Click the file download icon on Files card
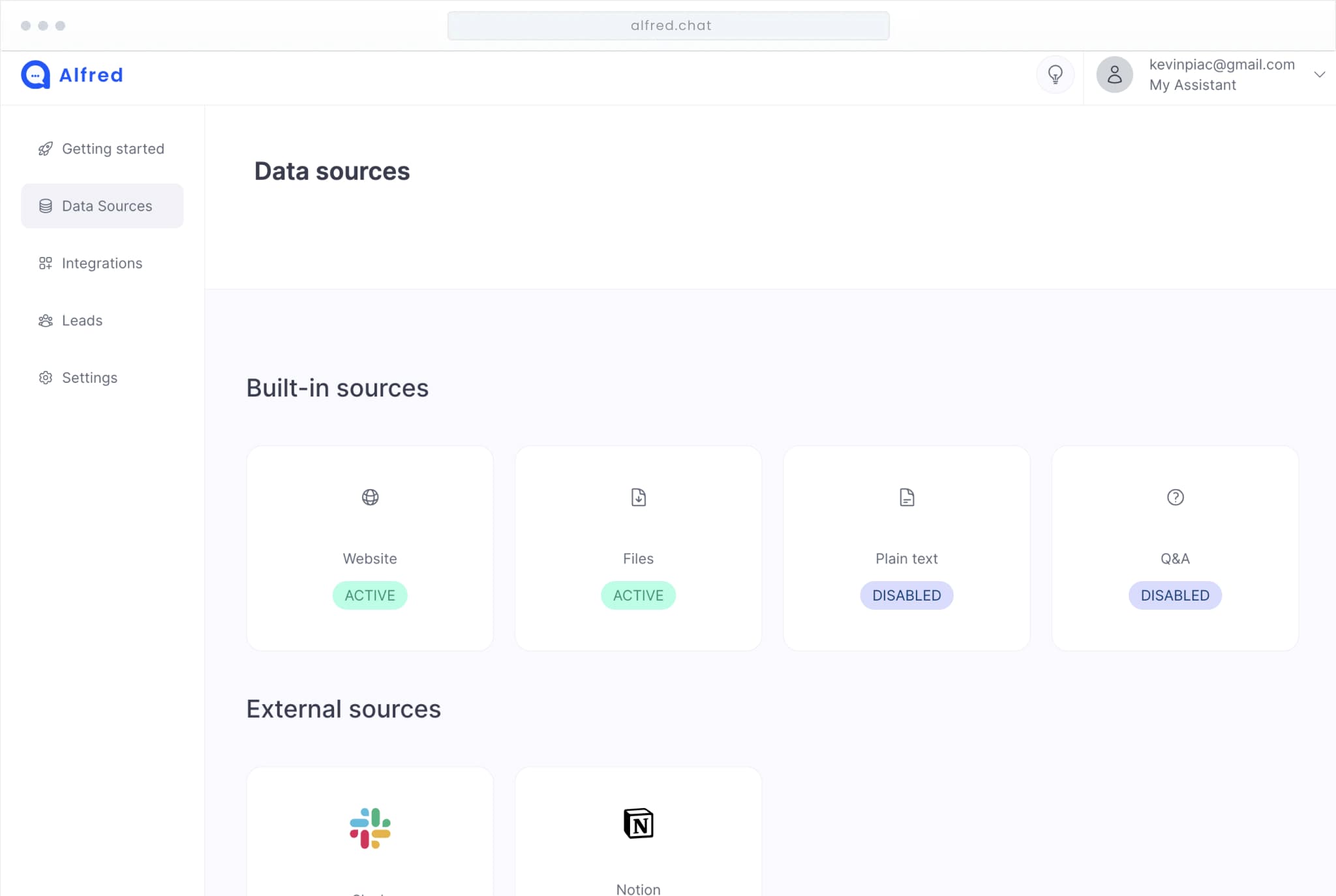The image size is (1336, 896). coord(638,497)
